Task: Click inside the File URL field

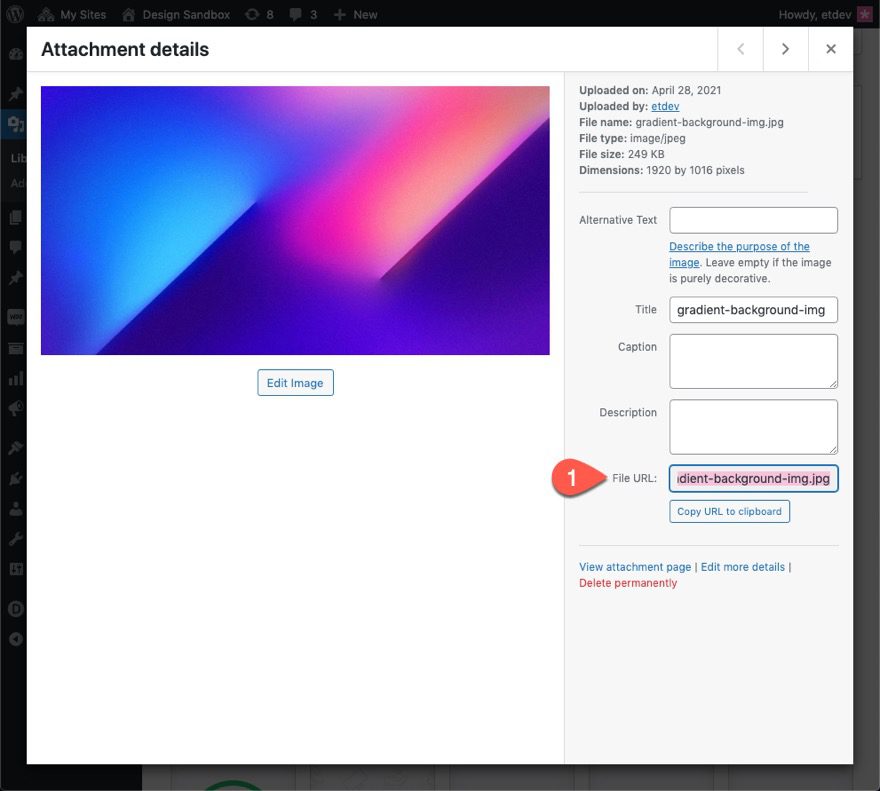Action: 752,478
